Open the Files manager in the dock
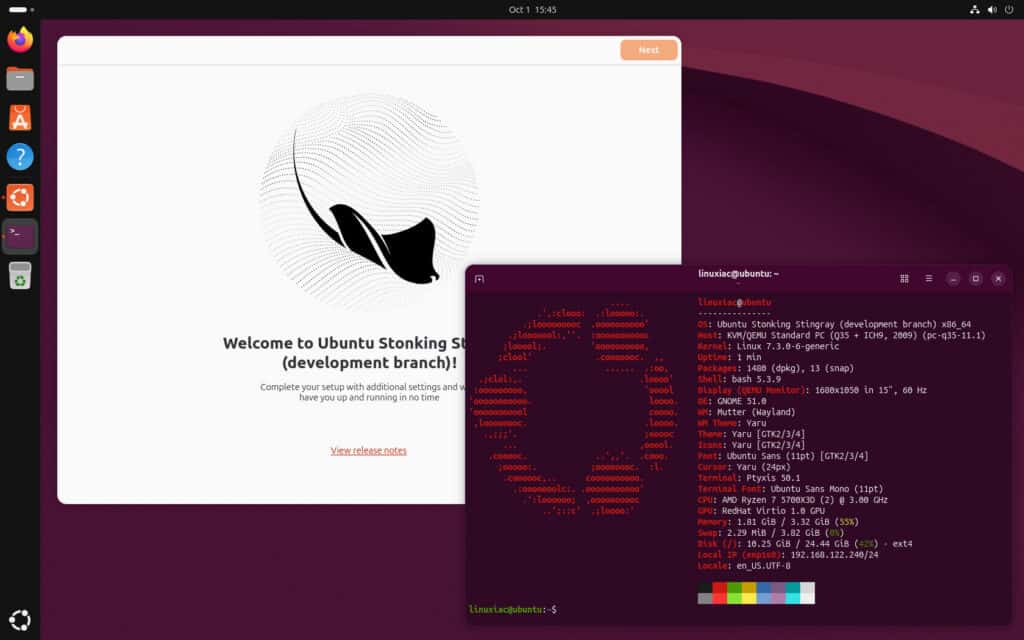 pyautogui.click(x=20, y=78)
